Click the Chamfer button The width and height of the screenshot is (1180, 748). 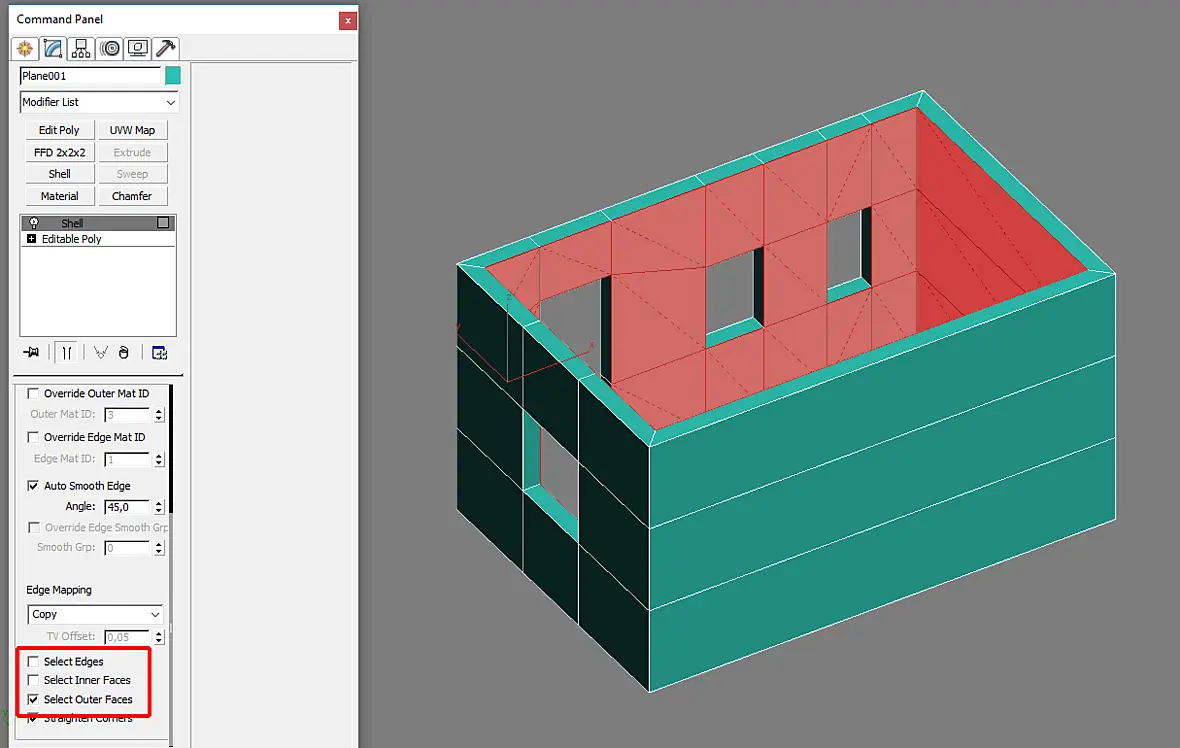coord(132,196)
